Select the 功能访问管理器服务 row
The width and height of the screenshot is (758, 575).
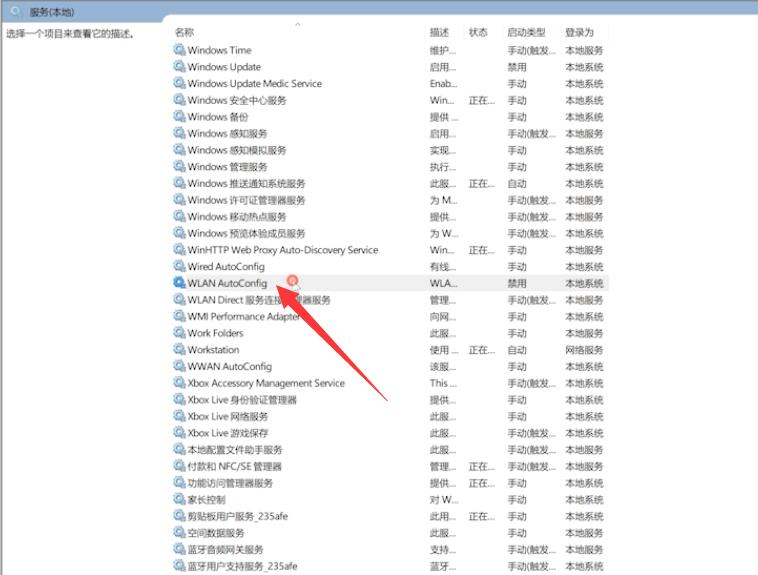[x=390, y=483]
